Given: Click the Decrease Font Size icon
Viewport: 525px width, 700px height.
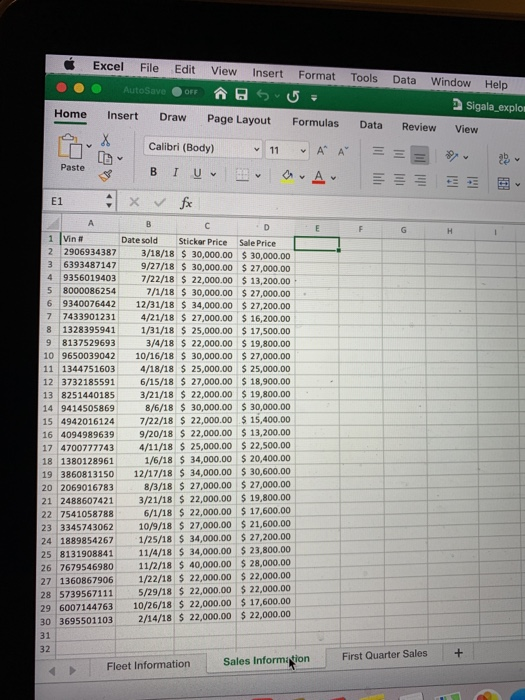Looking at the screenshot, I should pyautogui.click(x=342, y=152).
